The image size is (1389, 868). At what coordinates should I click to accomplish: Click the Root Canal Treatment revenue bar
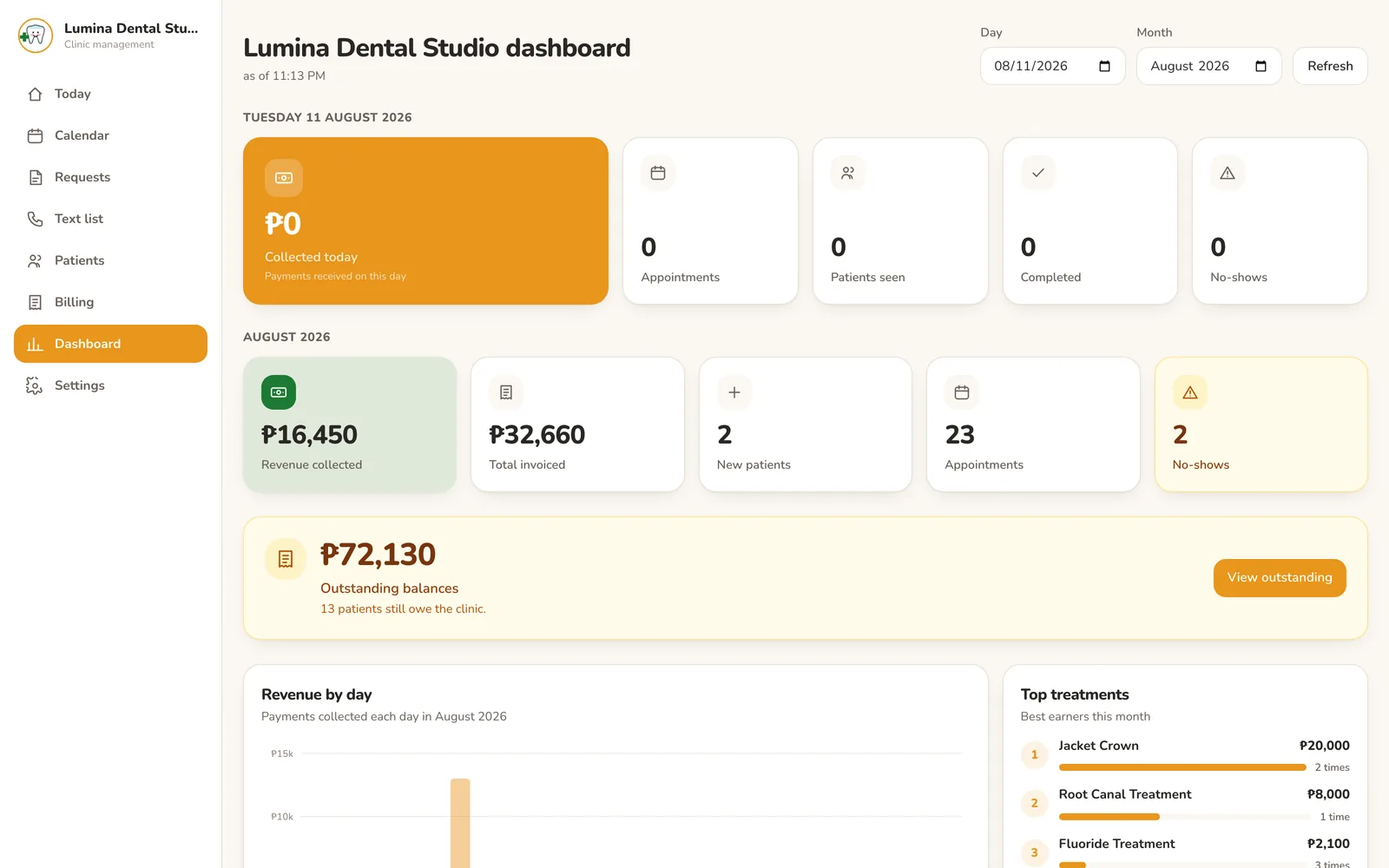(x=1109, y=817)
